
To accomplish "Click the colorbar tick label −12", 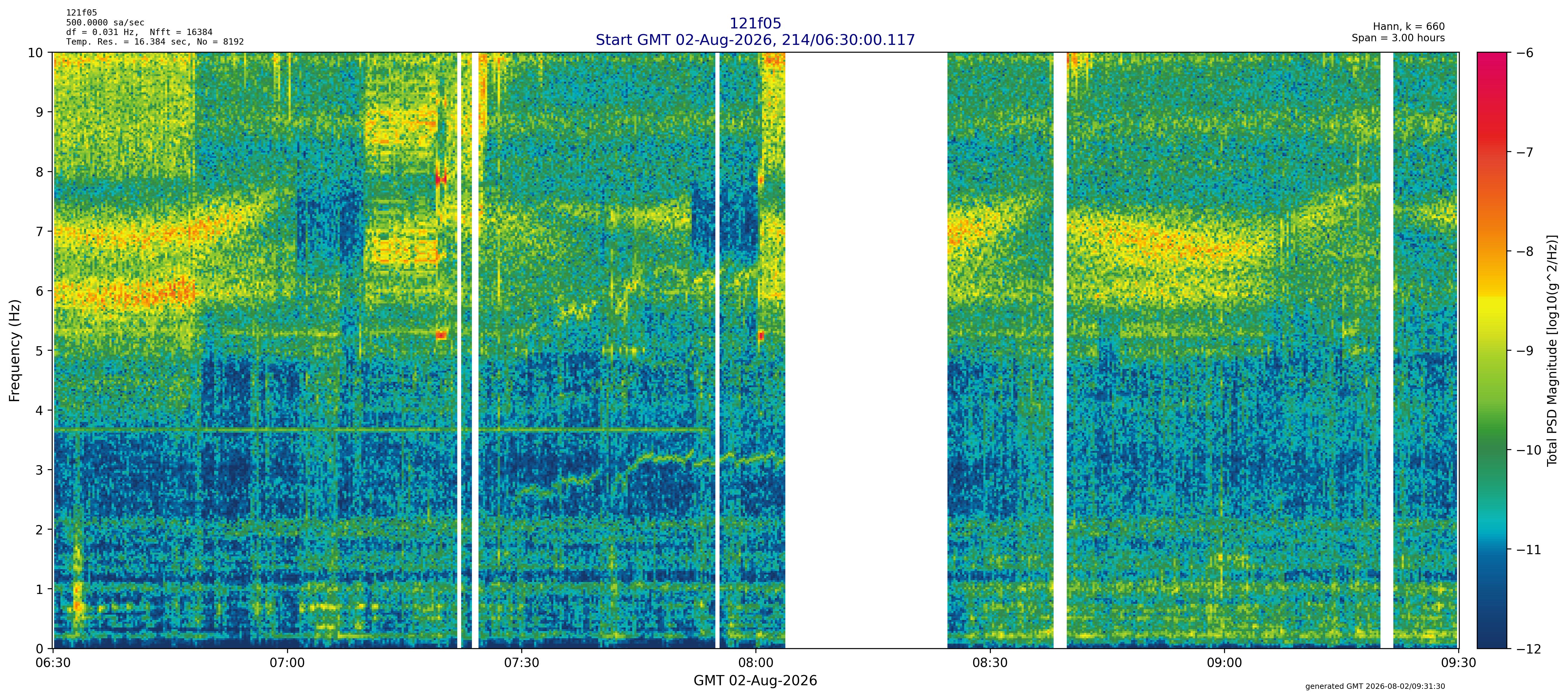I will [x=1529, y=649].
